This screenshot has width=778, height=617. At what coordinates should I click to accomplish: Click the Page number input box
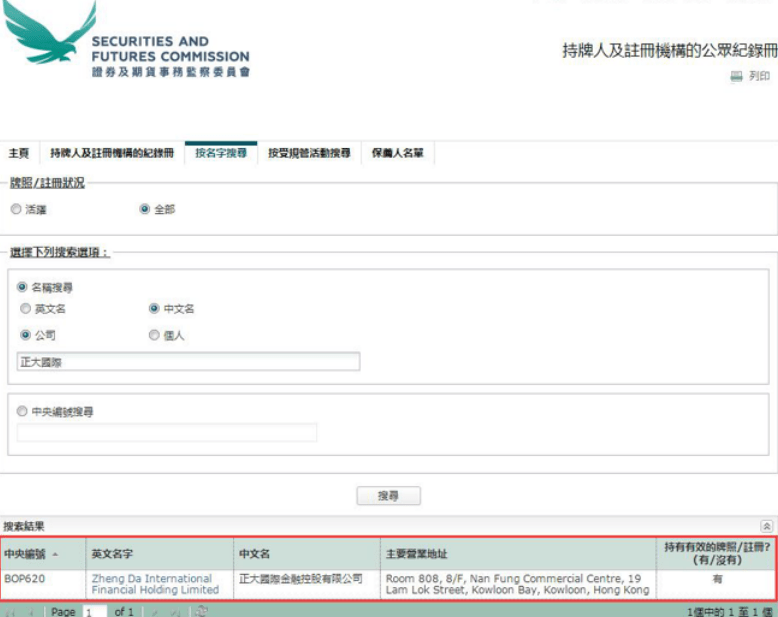click(x=95, y=612)
